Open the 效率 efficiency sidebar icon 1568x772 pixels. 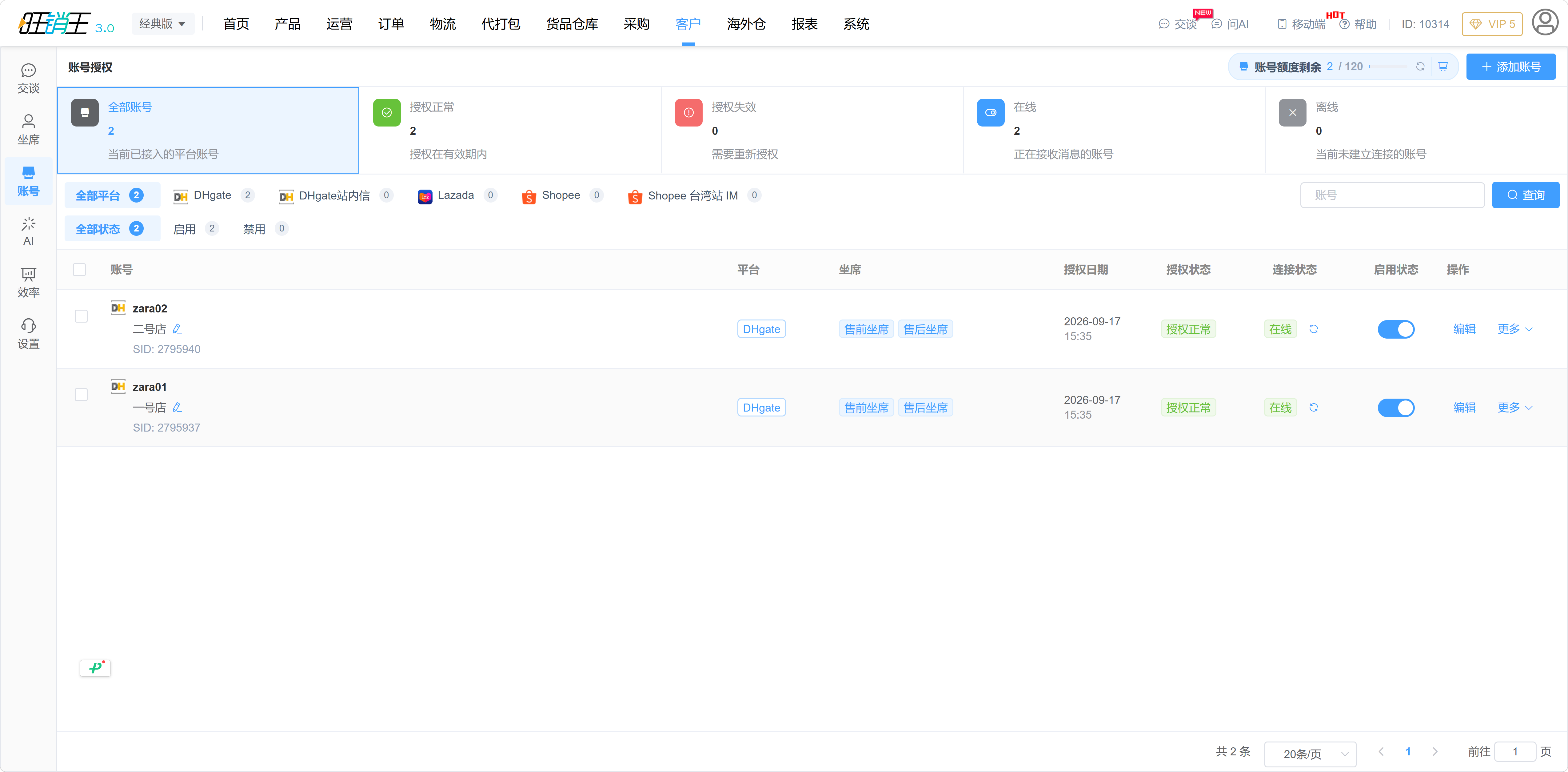(x=28, y=283)
